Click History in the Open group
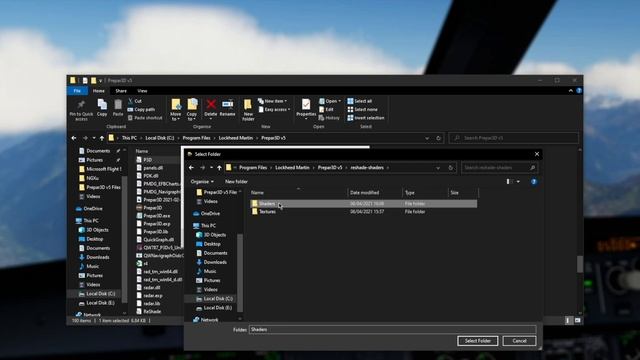 329,118
